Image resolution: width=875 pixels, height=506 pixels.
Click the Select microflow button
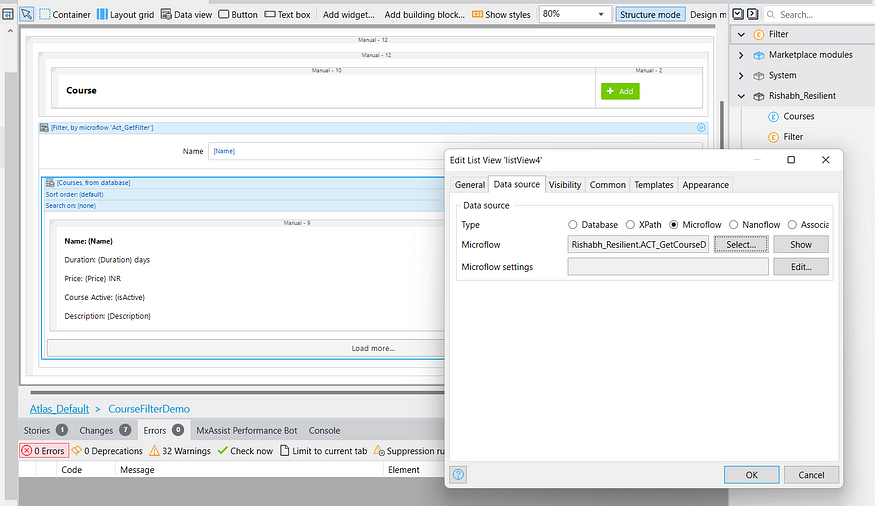click(741, 244)
